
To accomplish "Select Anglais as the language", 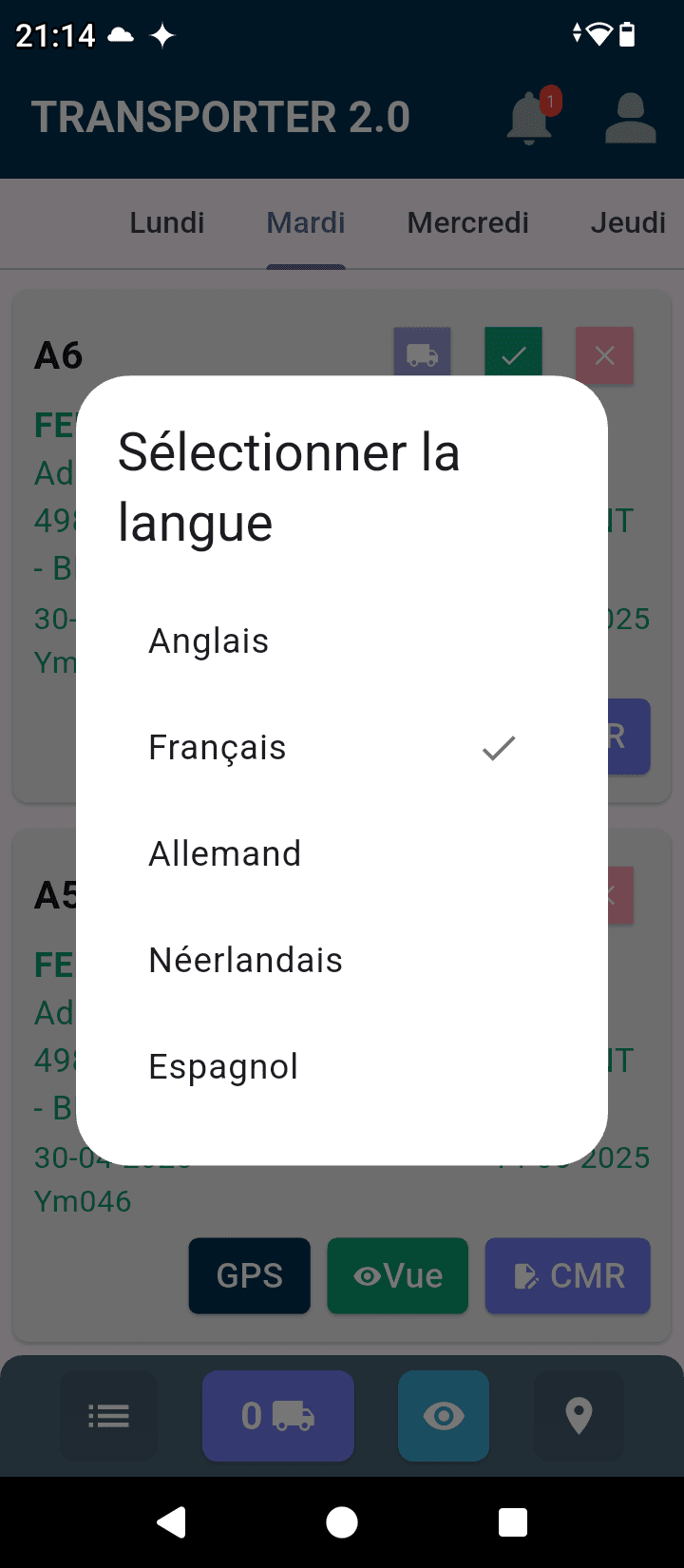I will coord(209,641).
